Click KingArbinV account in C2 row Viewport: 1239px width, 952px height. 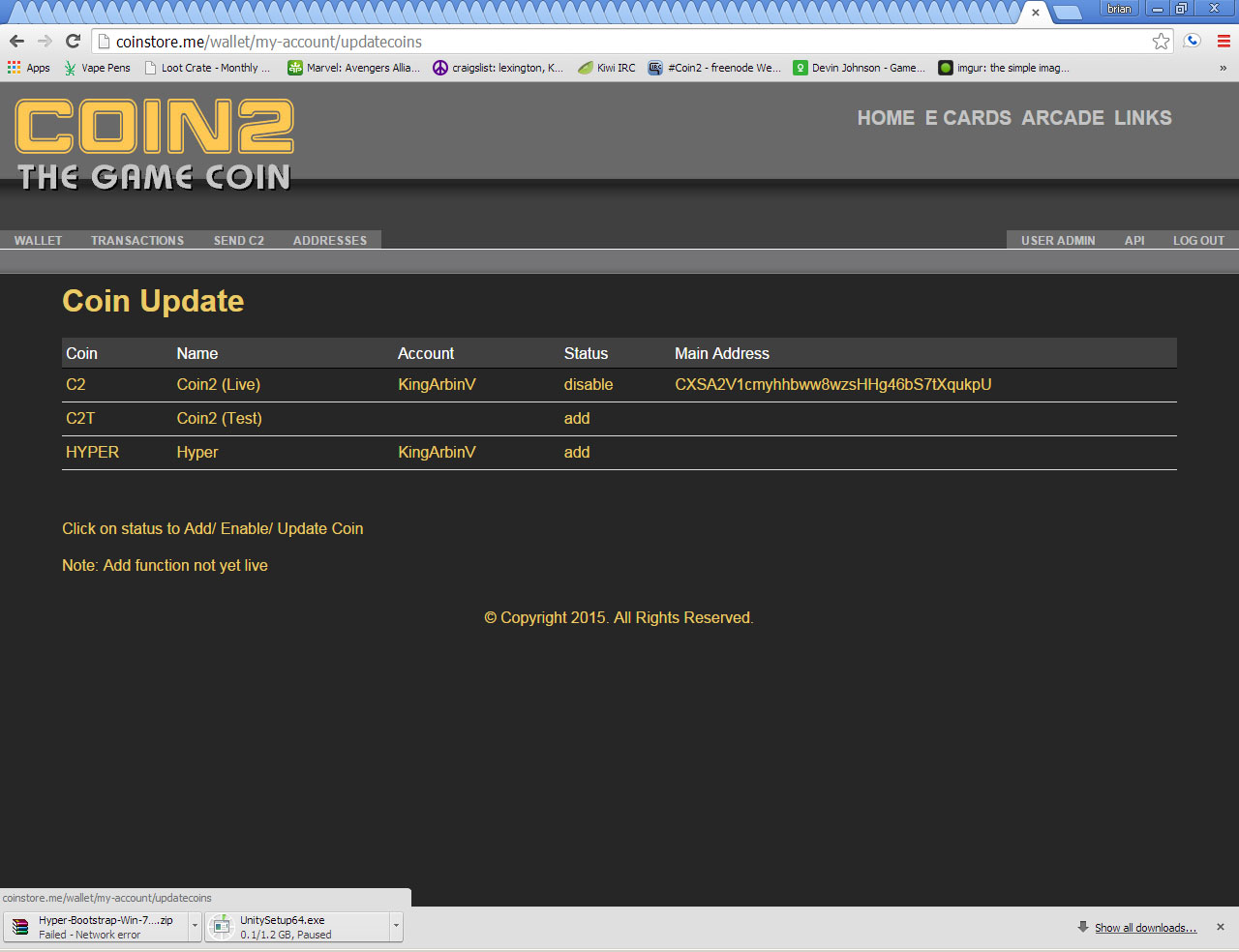437,384
